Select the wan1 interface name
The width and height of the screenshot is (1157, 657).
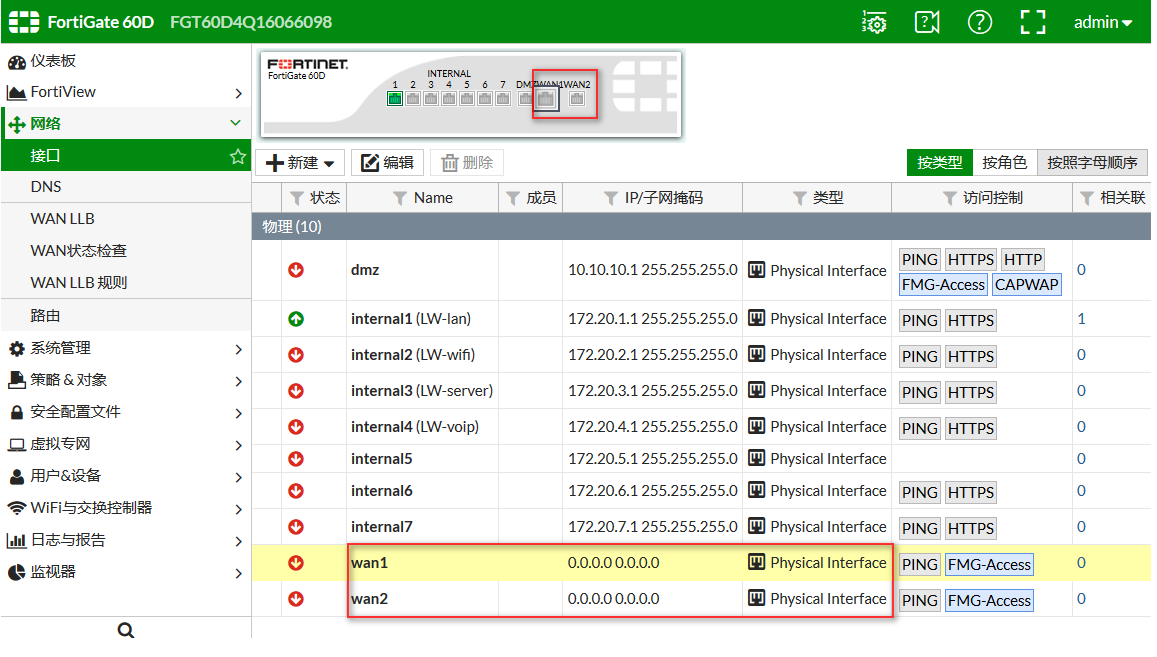(370, 563)
